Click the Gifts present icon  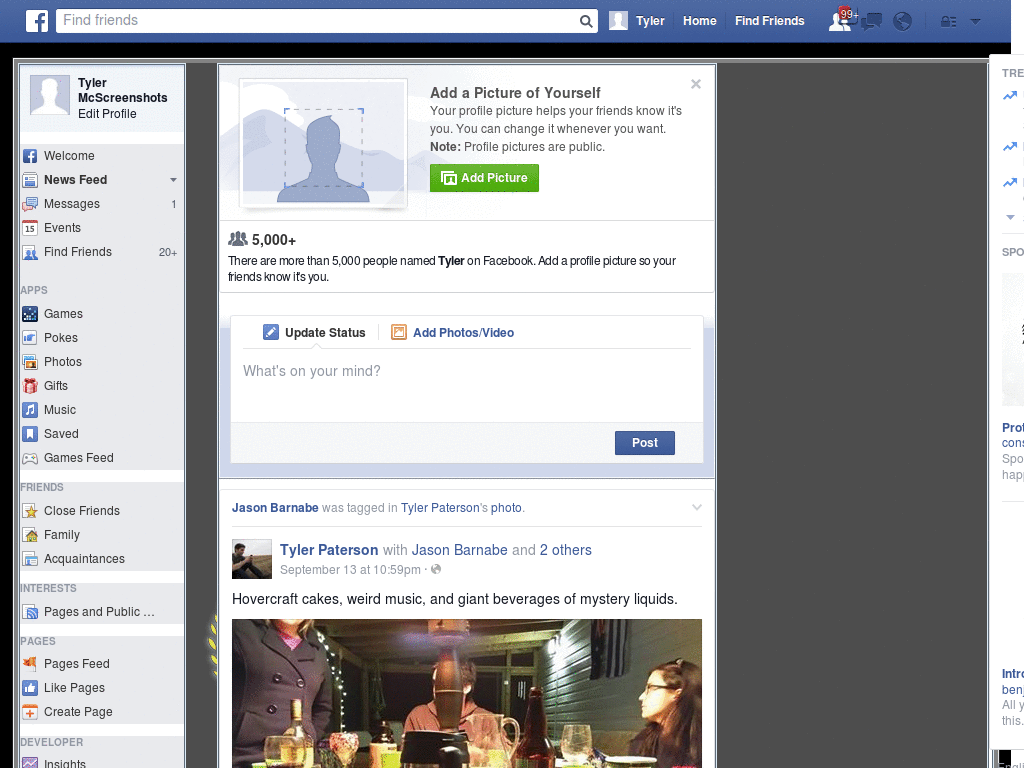30,386
